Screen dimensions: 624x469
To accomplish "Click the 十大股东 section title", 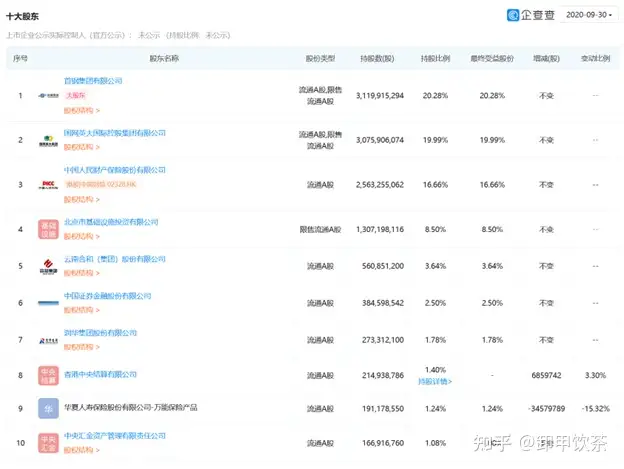I will pos(22,16).
